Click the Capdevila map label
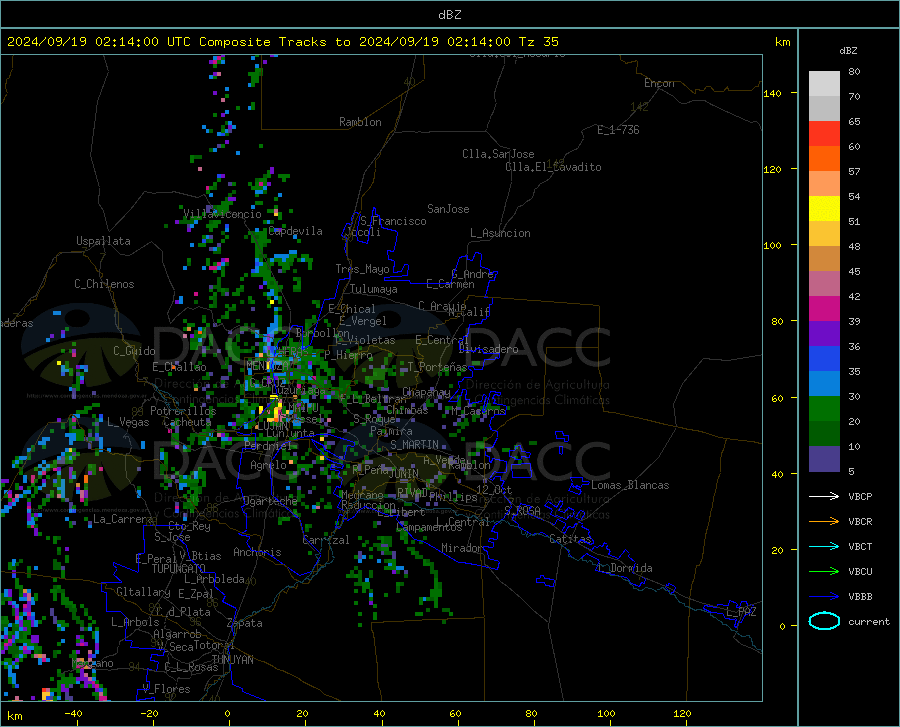 tap(295, 231)
